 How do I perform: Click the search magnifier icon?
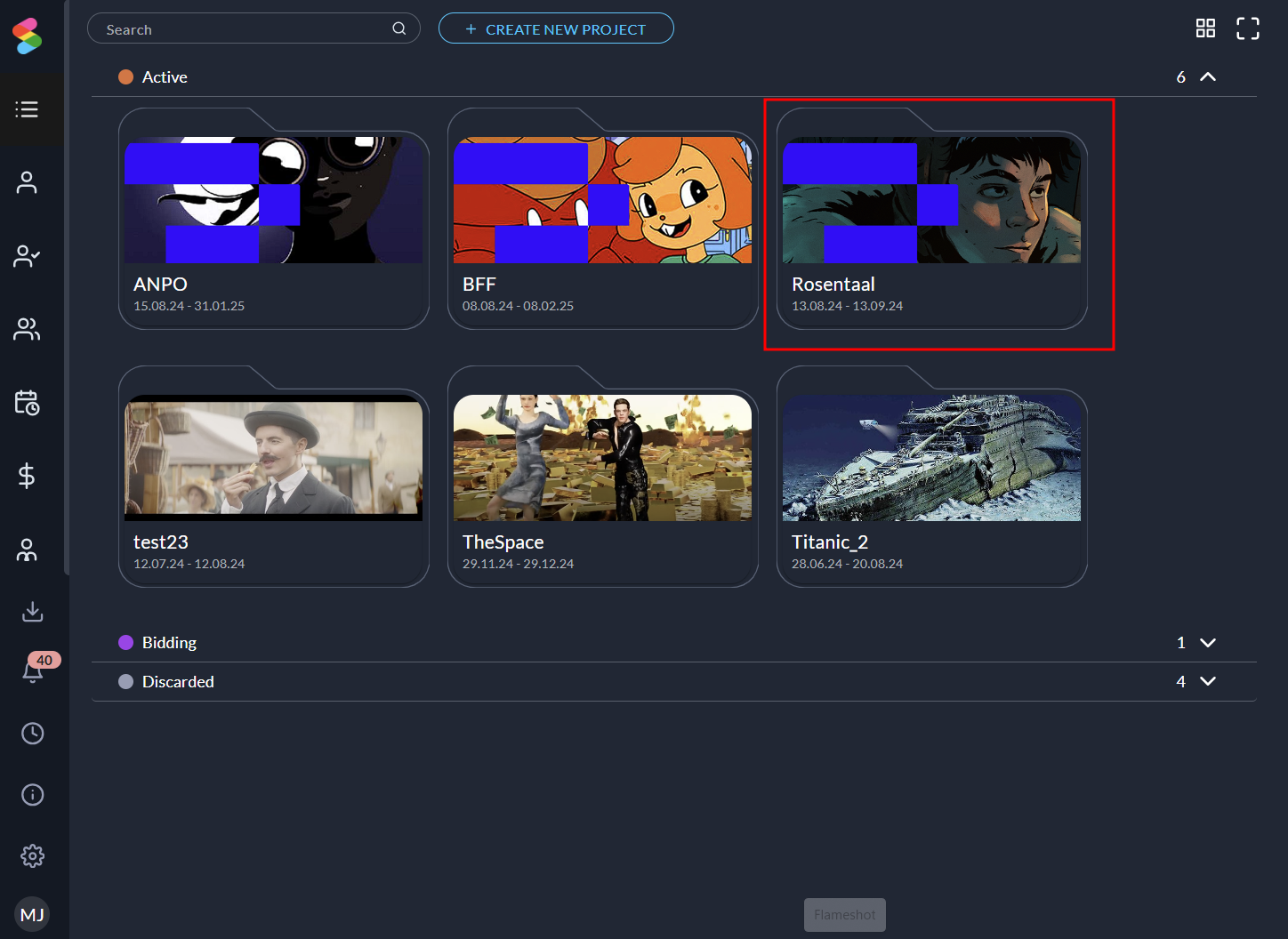pos(399,28)
